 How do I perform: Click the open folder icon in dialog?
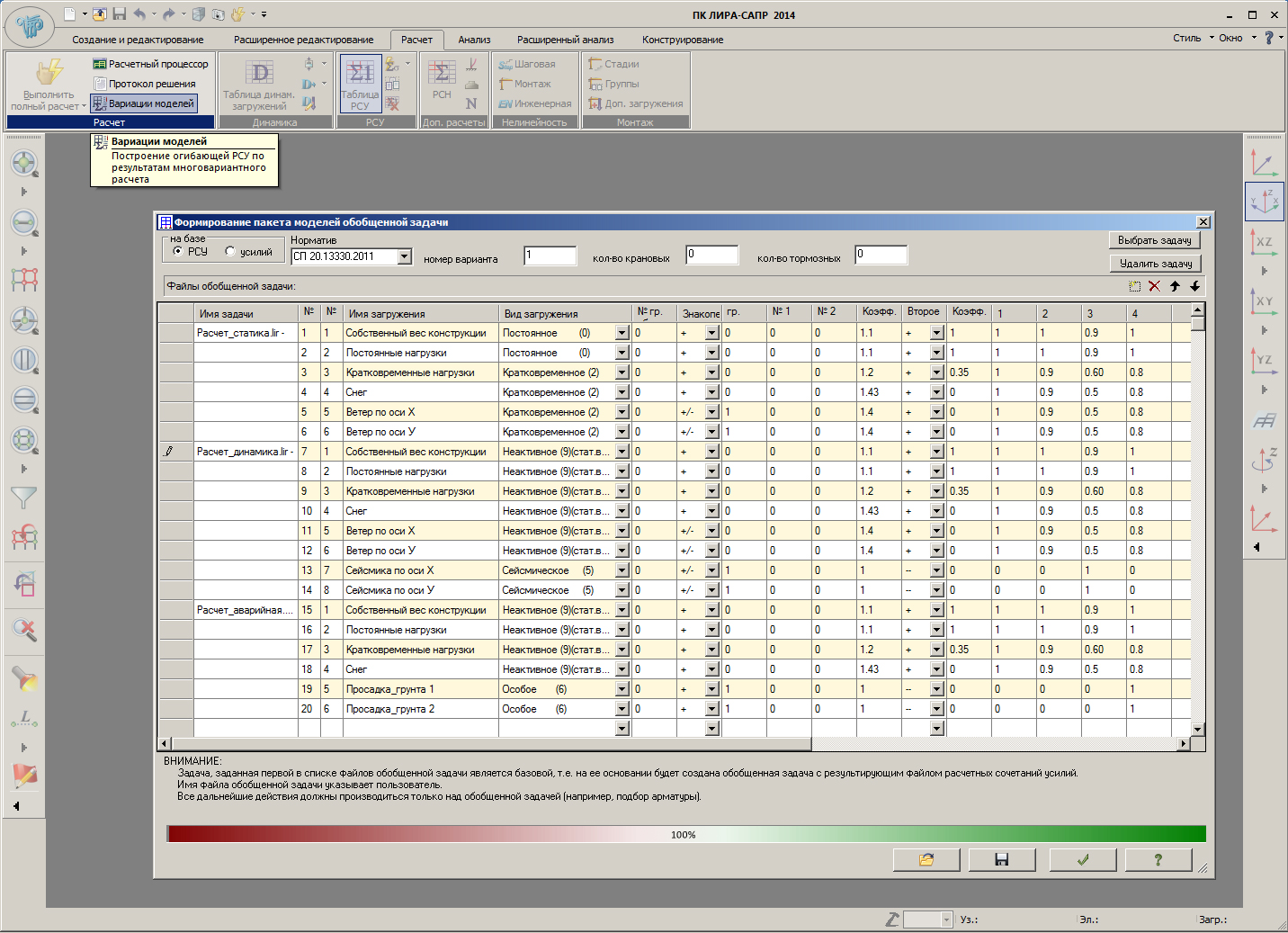point(926,860)
